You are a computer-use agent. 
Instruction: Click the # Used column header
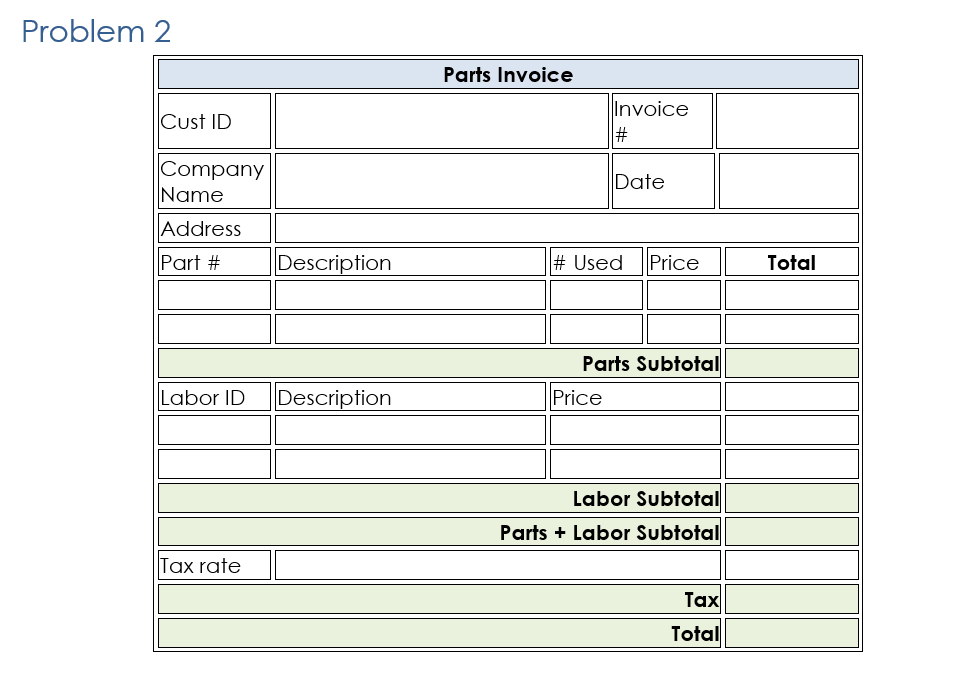(x=596, y=261)
